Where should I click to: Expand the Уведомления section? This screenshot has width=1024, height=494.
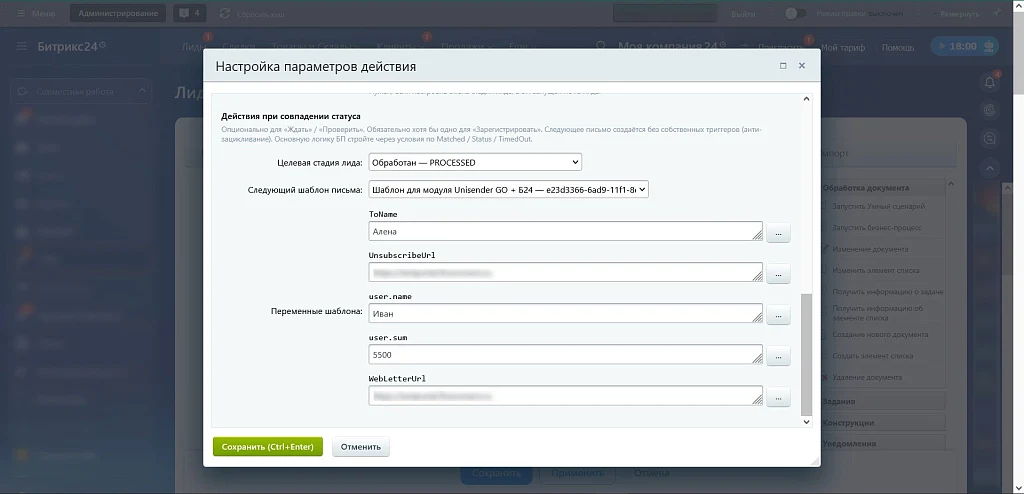click(883, 444)
